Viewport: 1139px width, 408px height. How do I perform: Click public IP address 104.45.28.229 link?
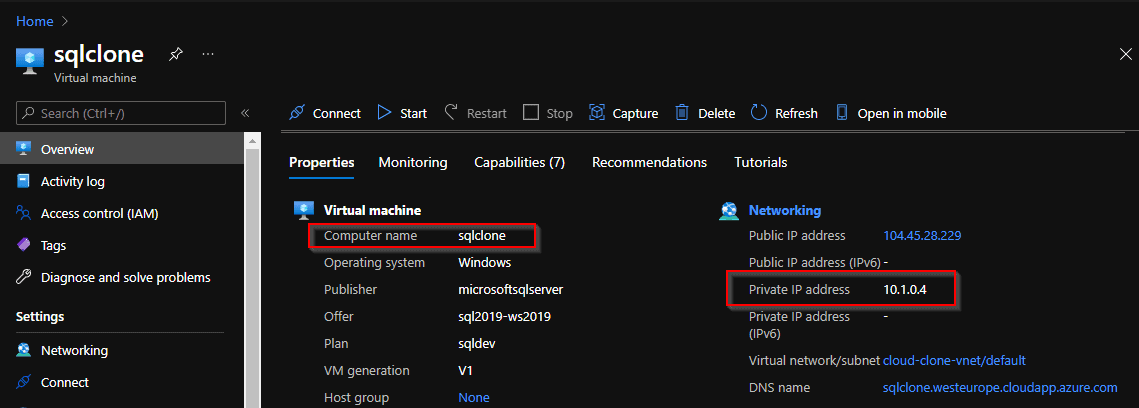pyautogui.click(x=923, y=235)
